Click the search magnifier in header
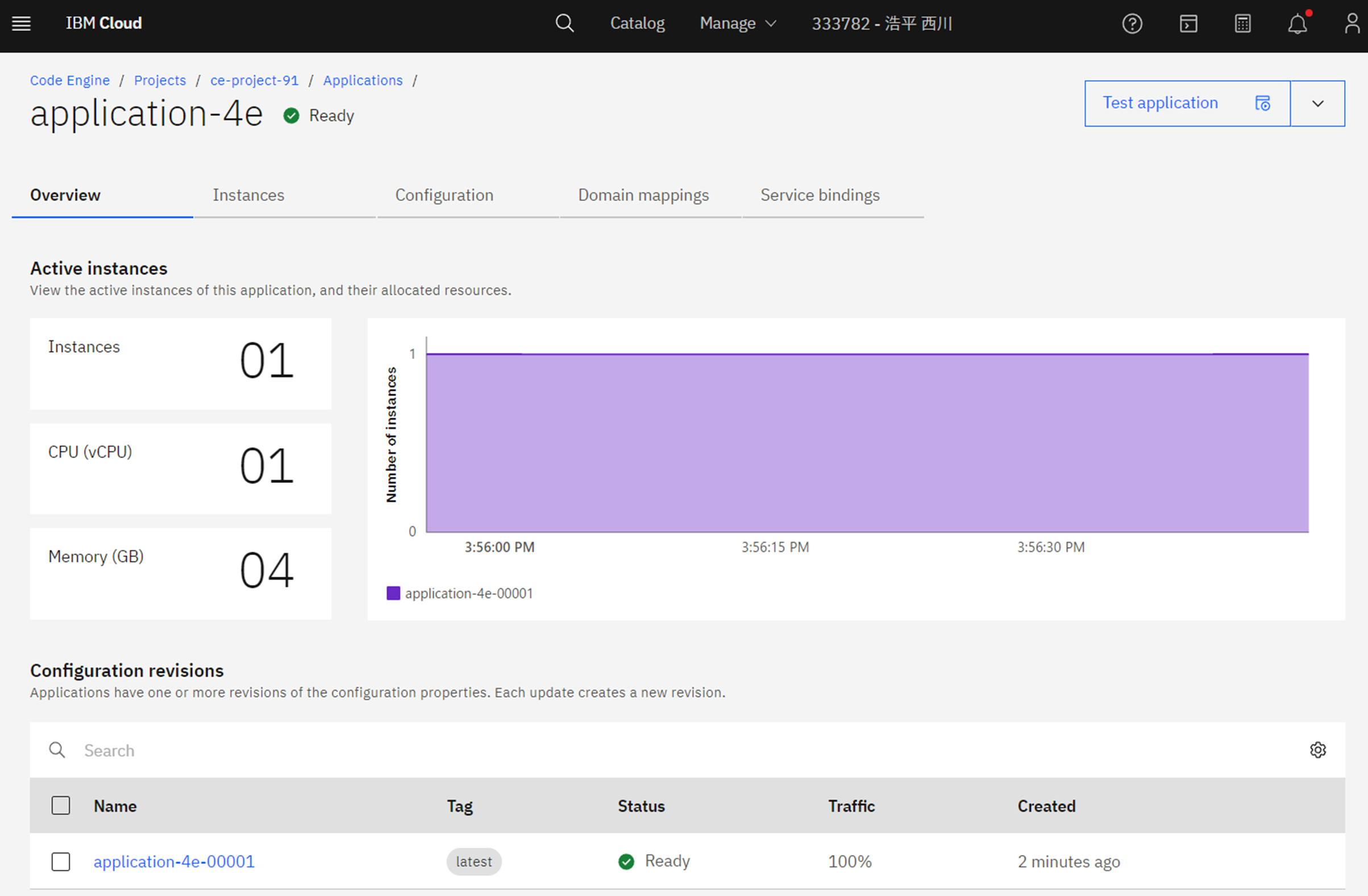This screenshot has width=1368, height=896. point(564,23)
